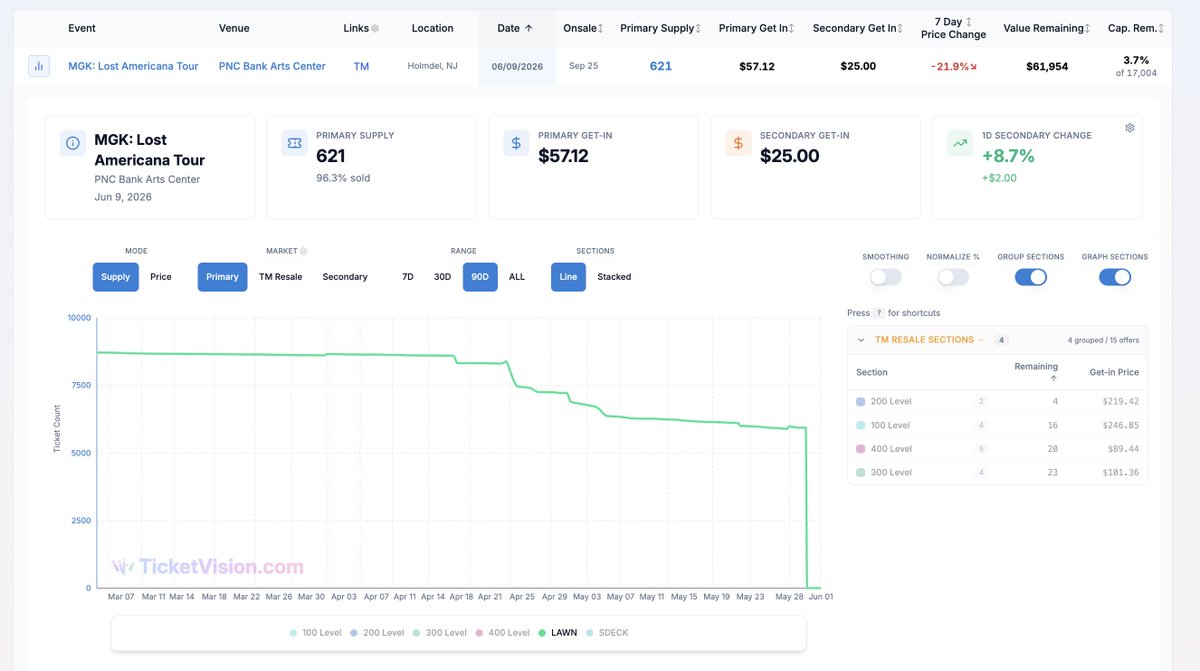Screen dimensions: 1200x671
Task: Click the question mark shortcuts key icon
Action: point(879,313)
